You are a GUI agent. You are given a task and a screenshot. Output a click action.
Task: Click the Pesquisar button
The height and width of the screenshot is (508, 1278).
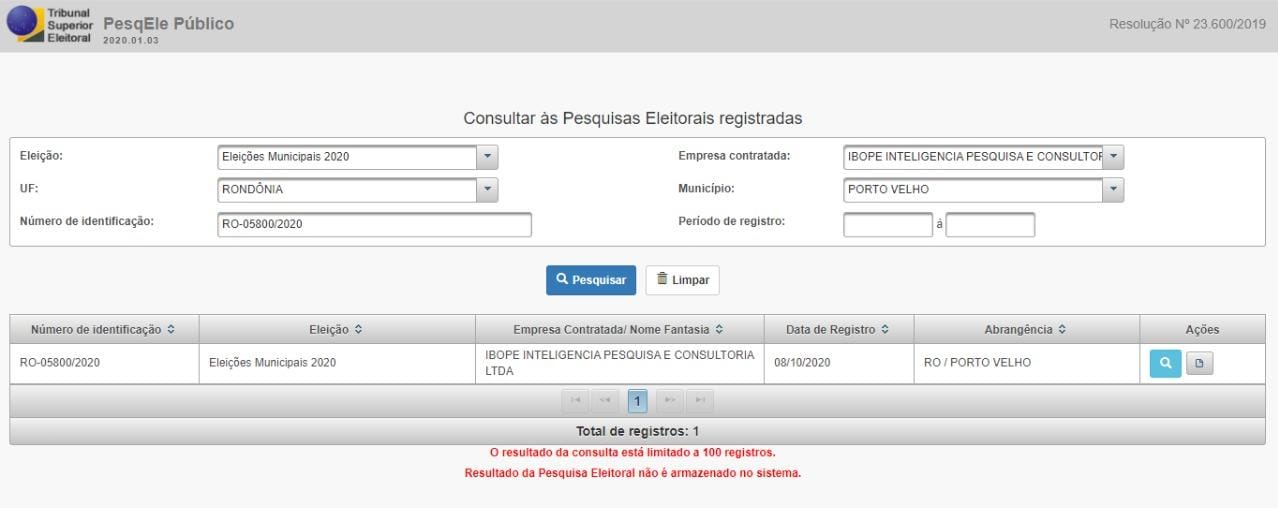(x=590, y=280)
